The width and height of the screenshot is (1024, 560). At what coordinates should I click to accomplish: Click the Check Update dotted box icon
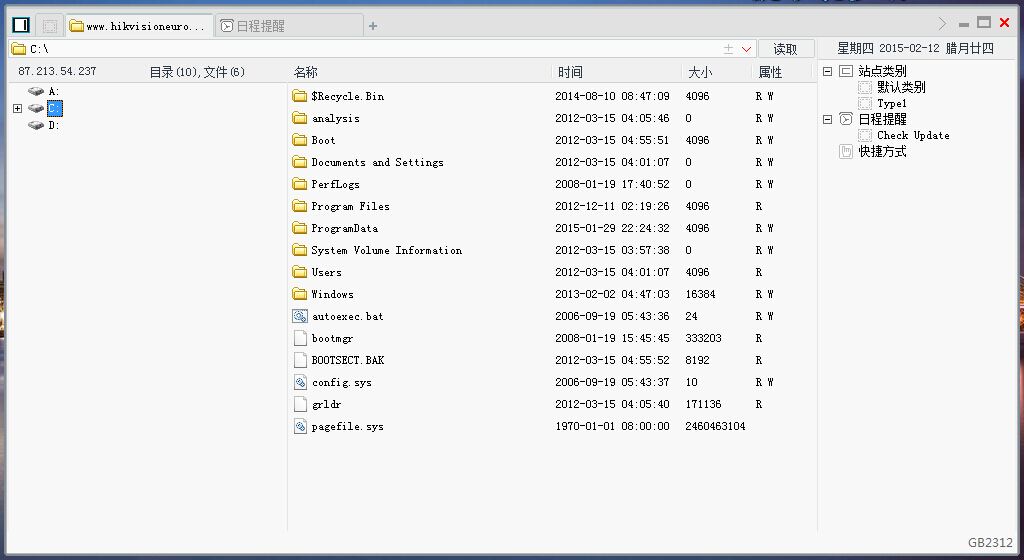[x=865, y=135]
